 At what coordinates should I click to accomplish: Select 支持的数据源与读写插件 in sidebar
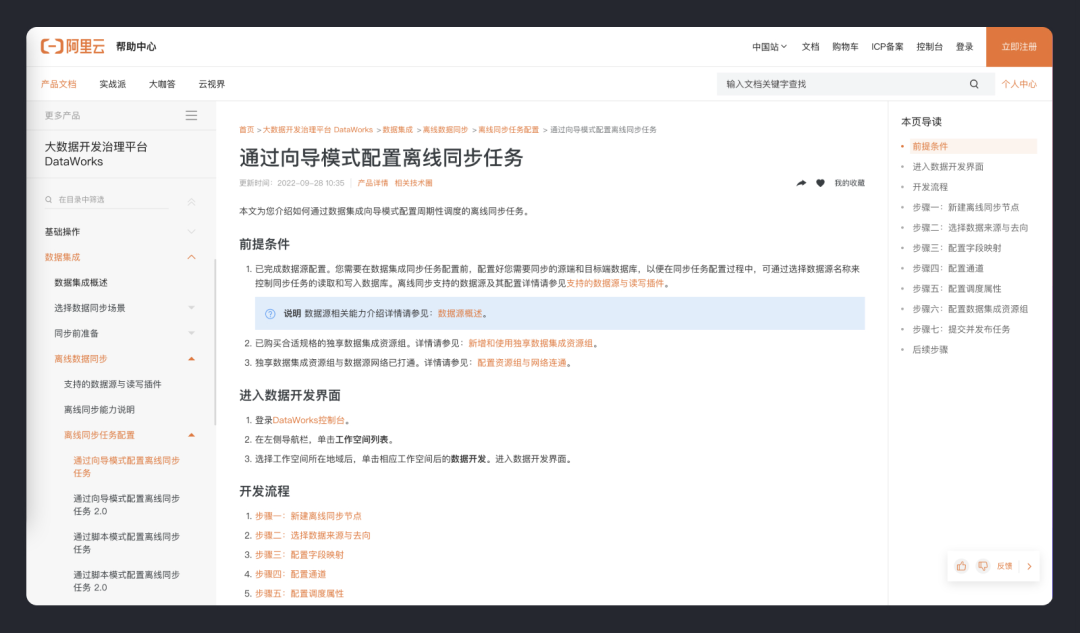click(x=112, y=384)
